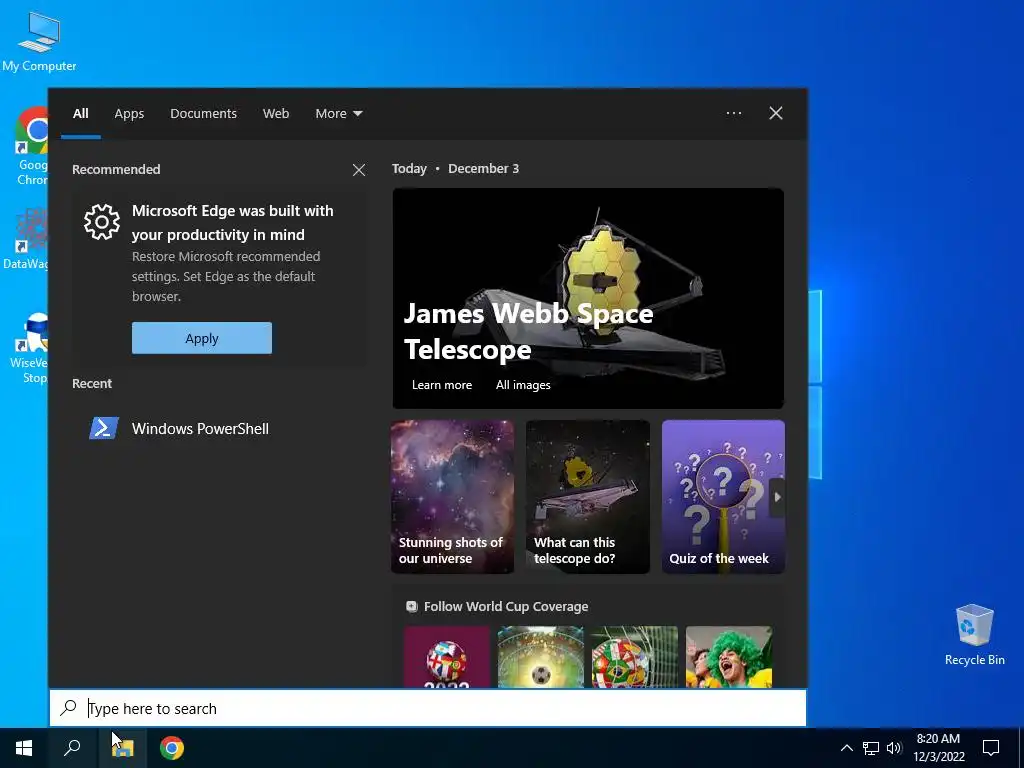This screenshot has width=1024, height=768.
Task: Open the 2022 World Cup ball thumbnail
Action: (x=447, y=657)
